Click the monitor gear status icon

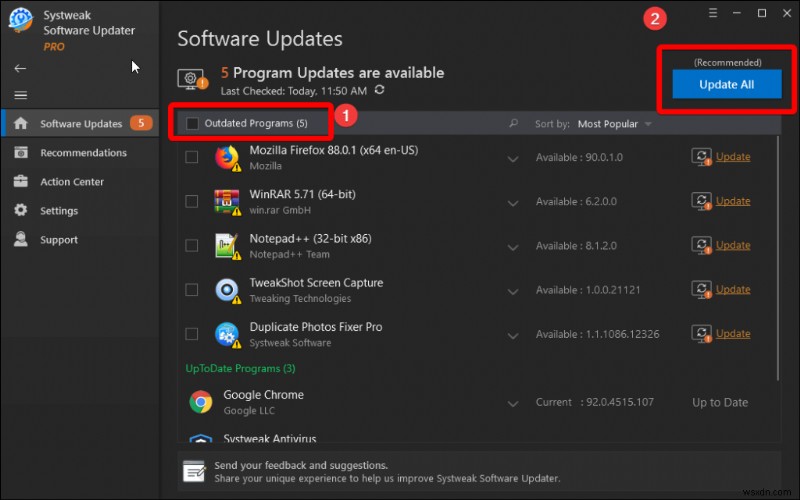click(193, 79)
